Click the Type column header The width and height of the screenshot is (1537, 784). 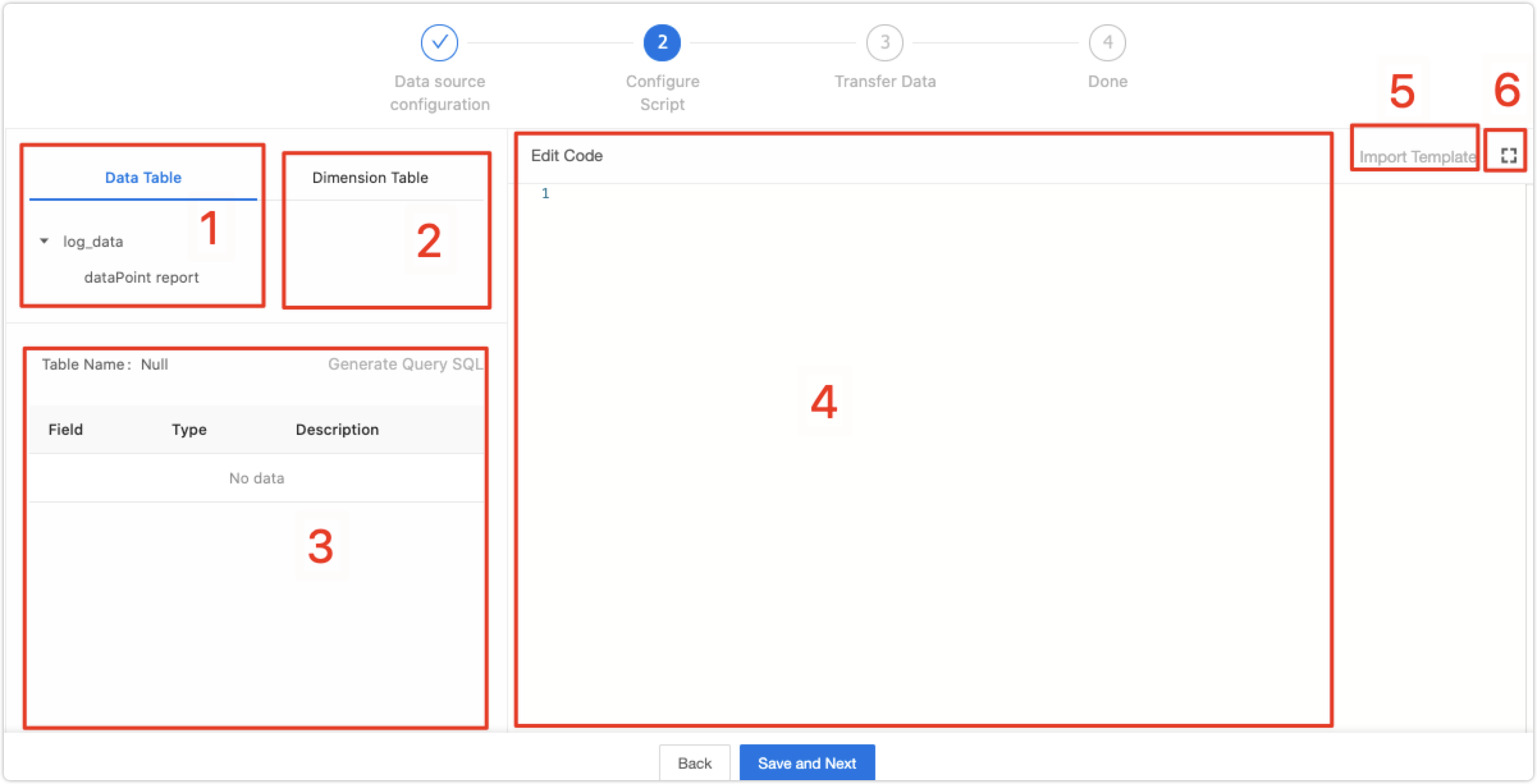coord(189,429)
